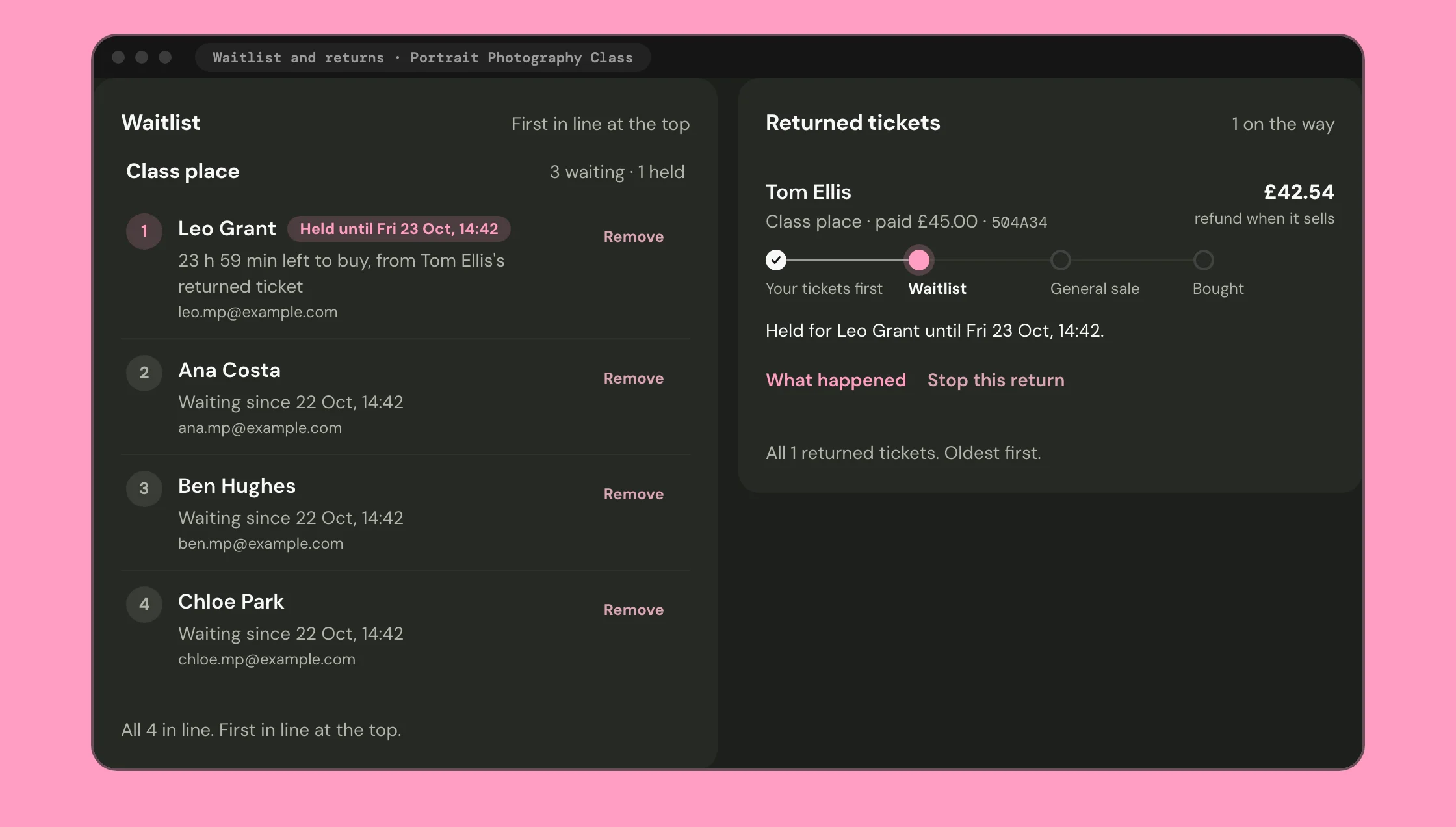
Task: Click the Held for Leo Grant status line
Action: point(935,331)
